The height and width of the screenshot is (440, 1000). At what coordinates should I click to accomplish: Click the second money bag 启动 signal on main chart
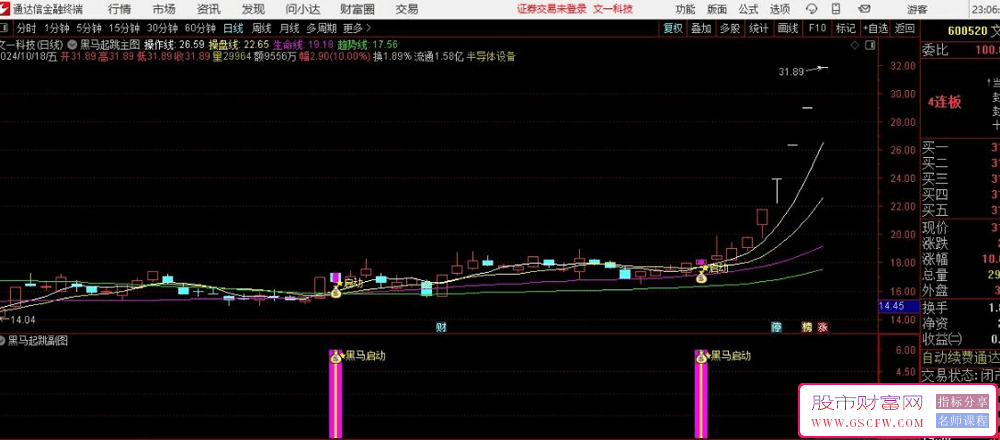click(702, 277)
